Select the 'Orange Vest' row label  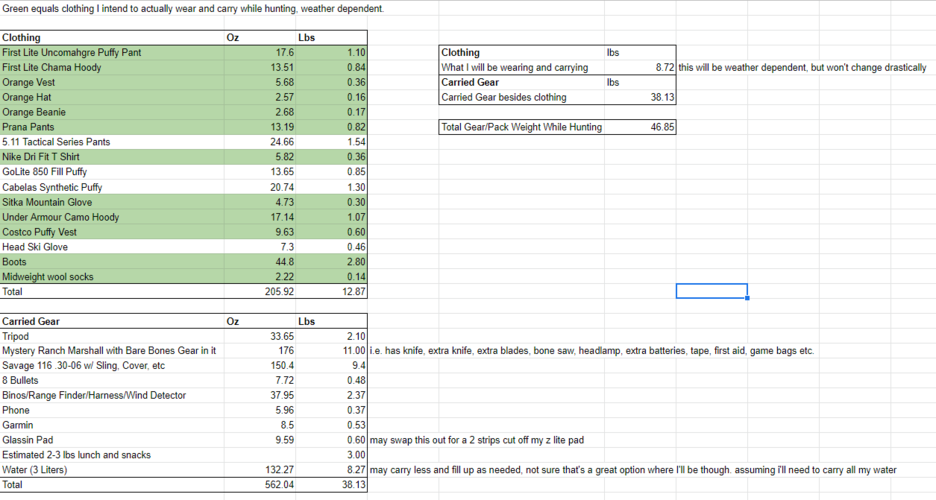click(112, 82)
